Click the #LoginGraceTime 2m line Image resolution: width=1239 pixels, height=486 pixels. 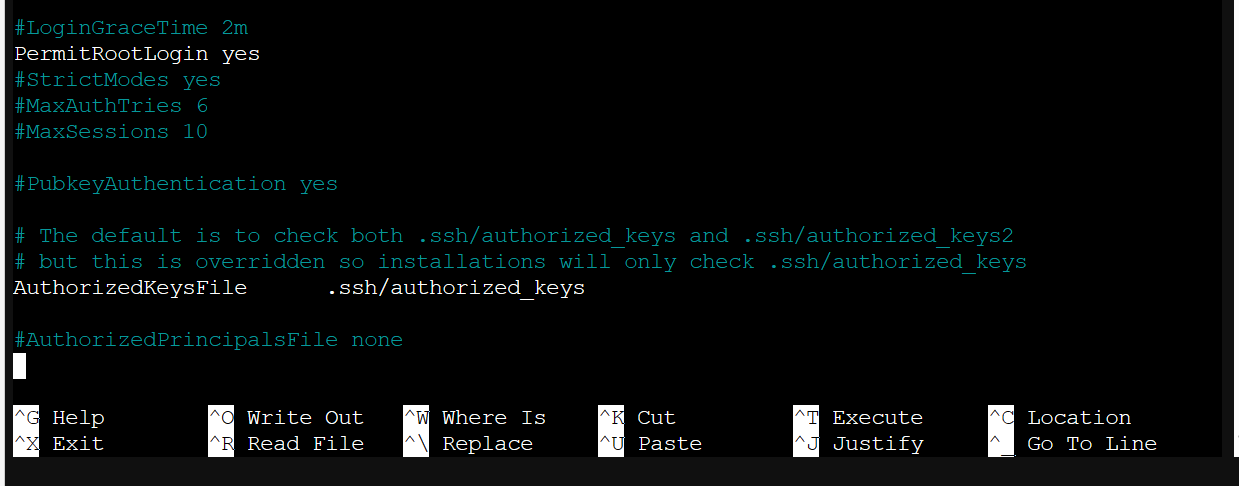tap(131, 28)
